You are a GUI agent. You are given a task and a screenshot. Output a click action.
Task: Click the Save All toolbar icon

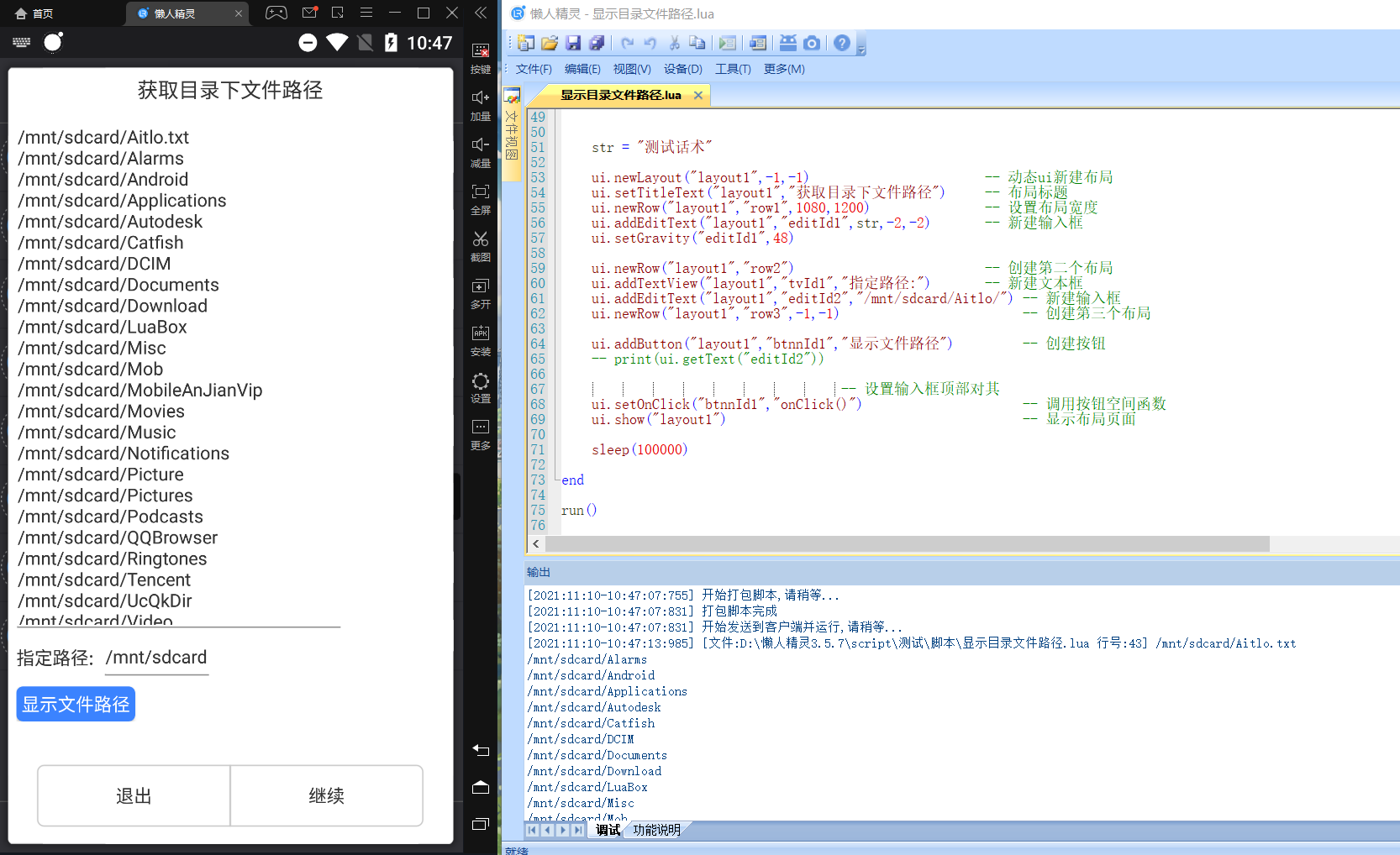(x=597, y=43)
